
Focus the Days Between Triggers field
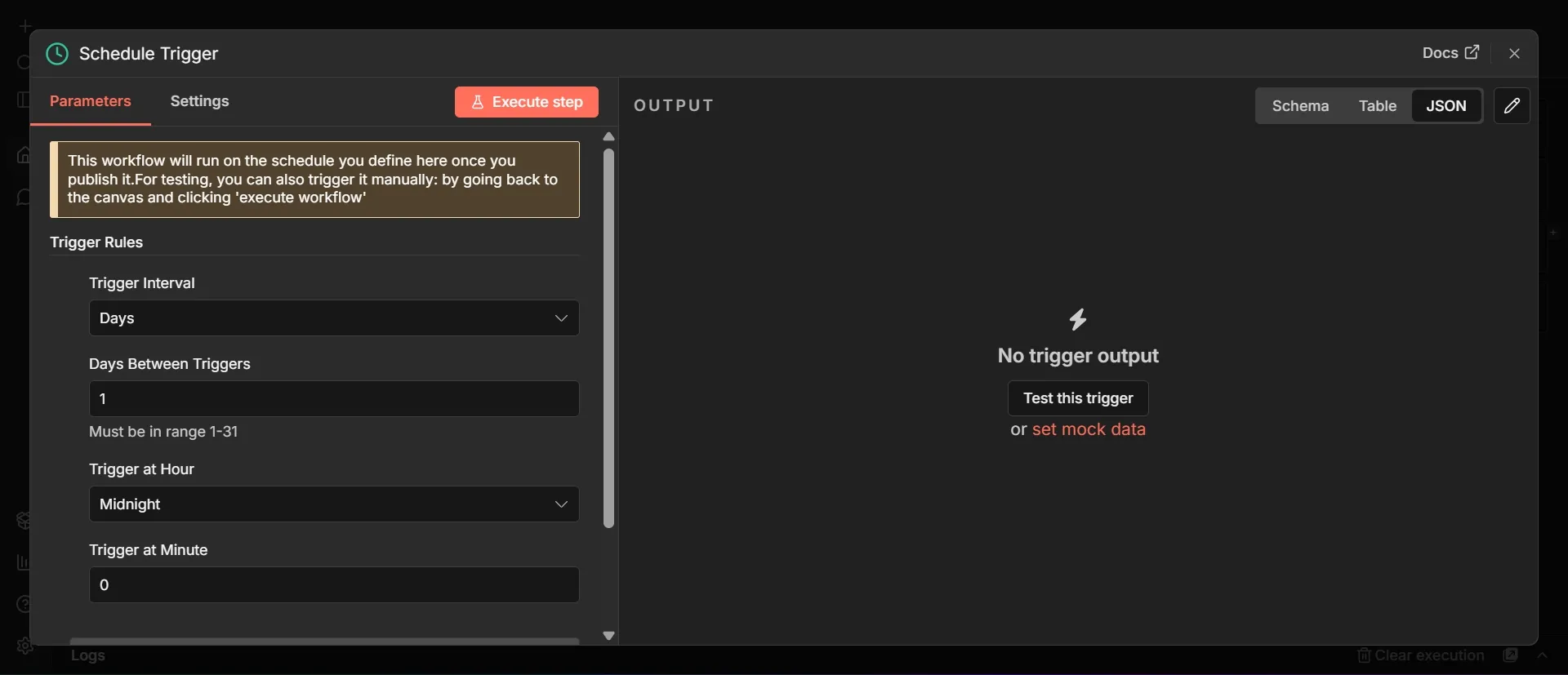click(x=334, y=399)
